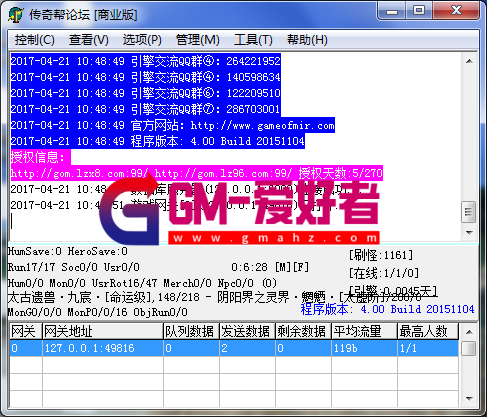Open the 查看(V) menu

pyautogui.click(x=89, y=40)
